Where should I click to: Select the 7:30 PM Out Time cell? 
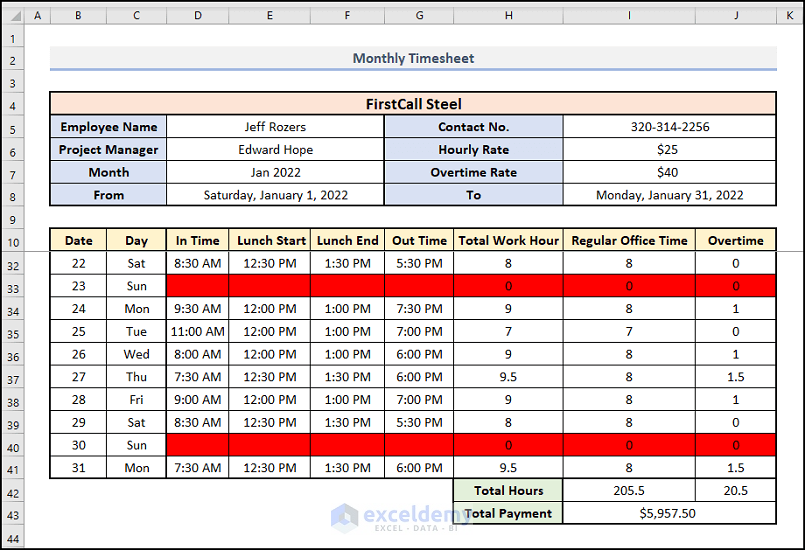tap(419, 309)
